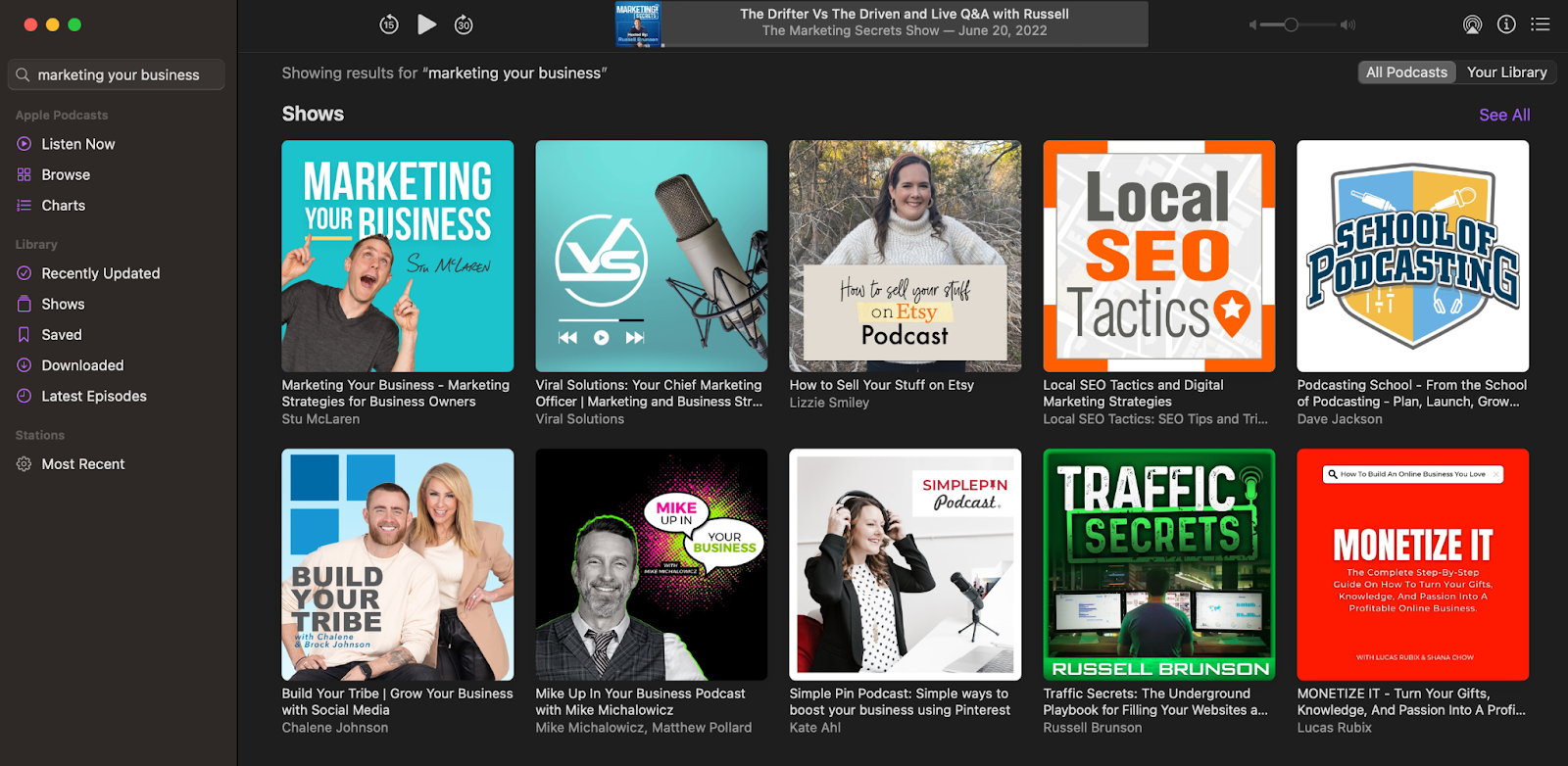Open How to Sell Your Stuff on Etsy artwork
The width and height of the screenshot is (1568, 766).
coord(906,256)
